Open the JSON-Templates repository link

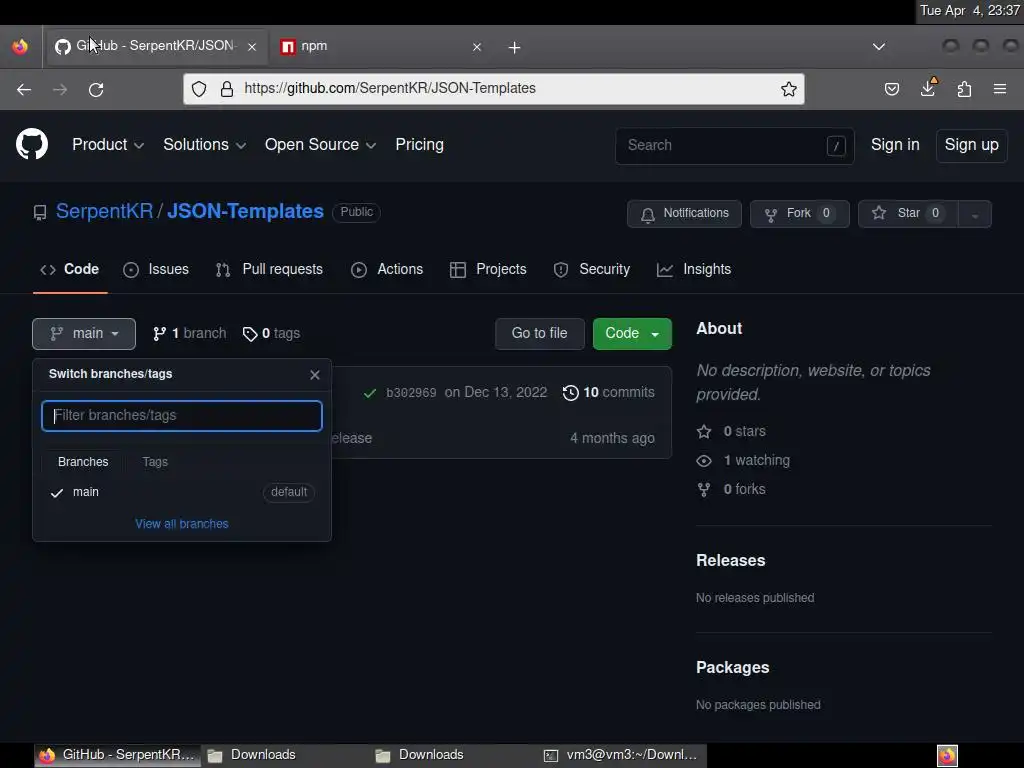(246, 212)
